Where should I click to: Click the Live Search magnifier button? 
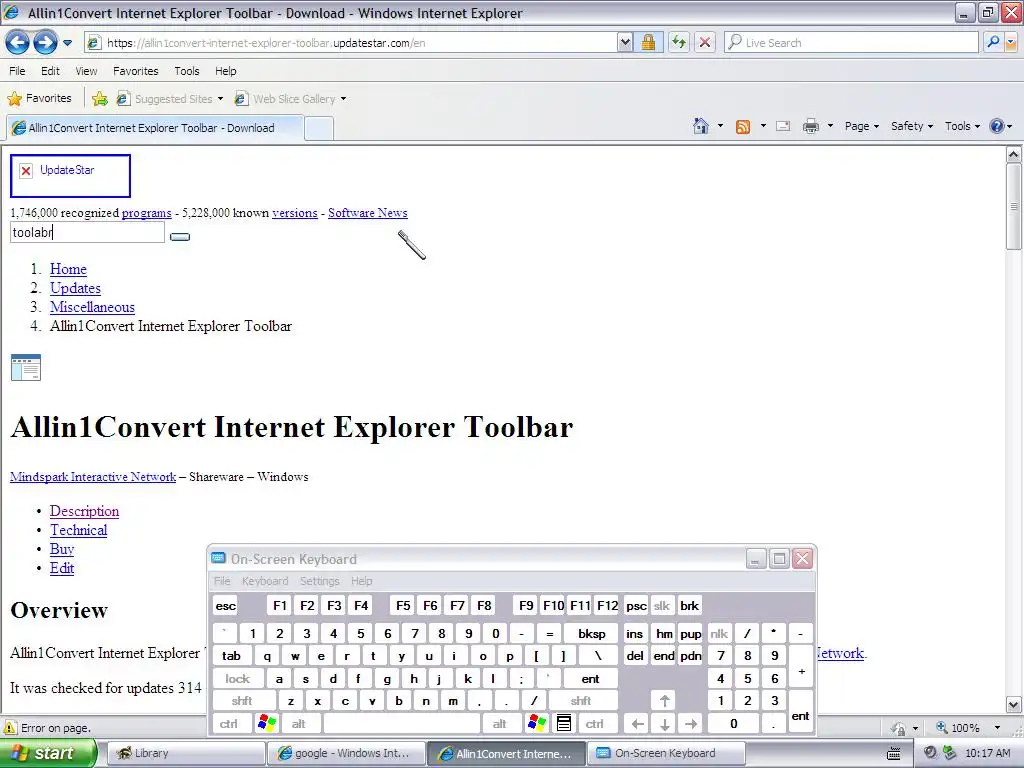[993, 42]
